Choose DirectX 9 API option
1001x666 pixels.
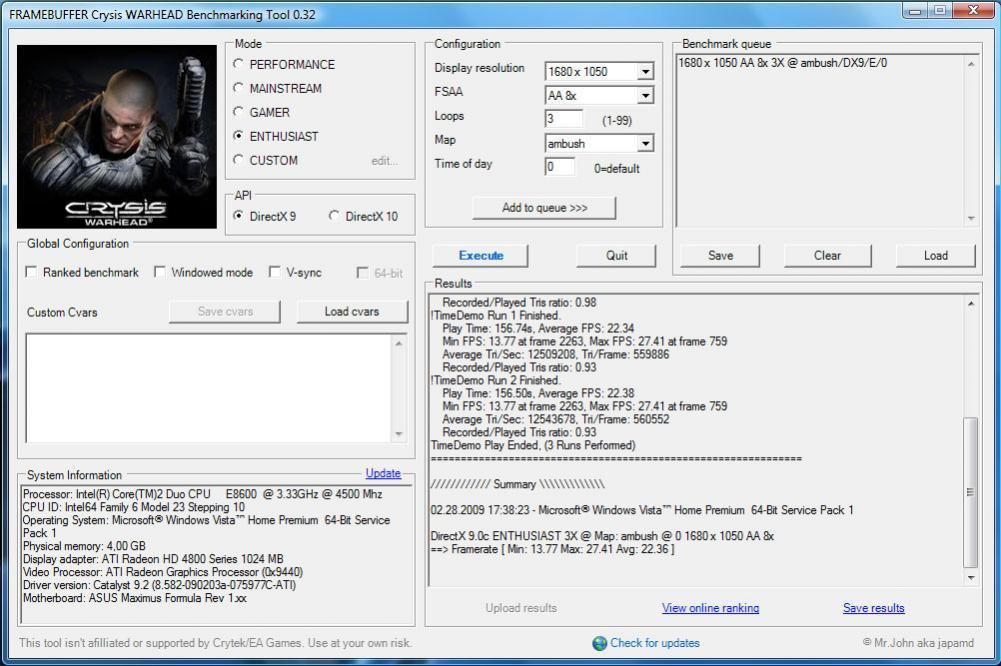239,216
